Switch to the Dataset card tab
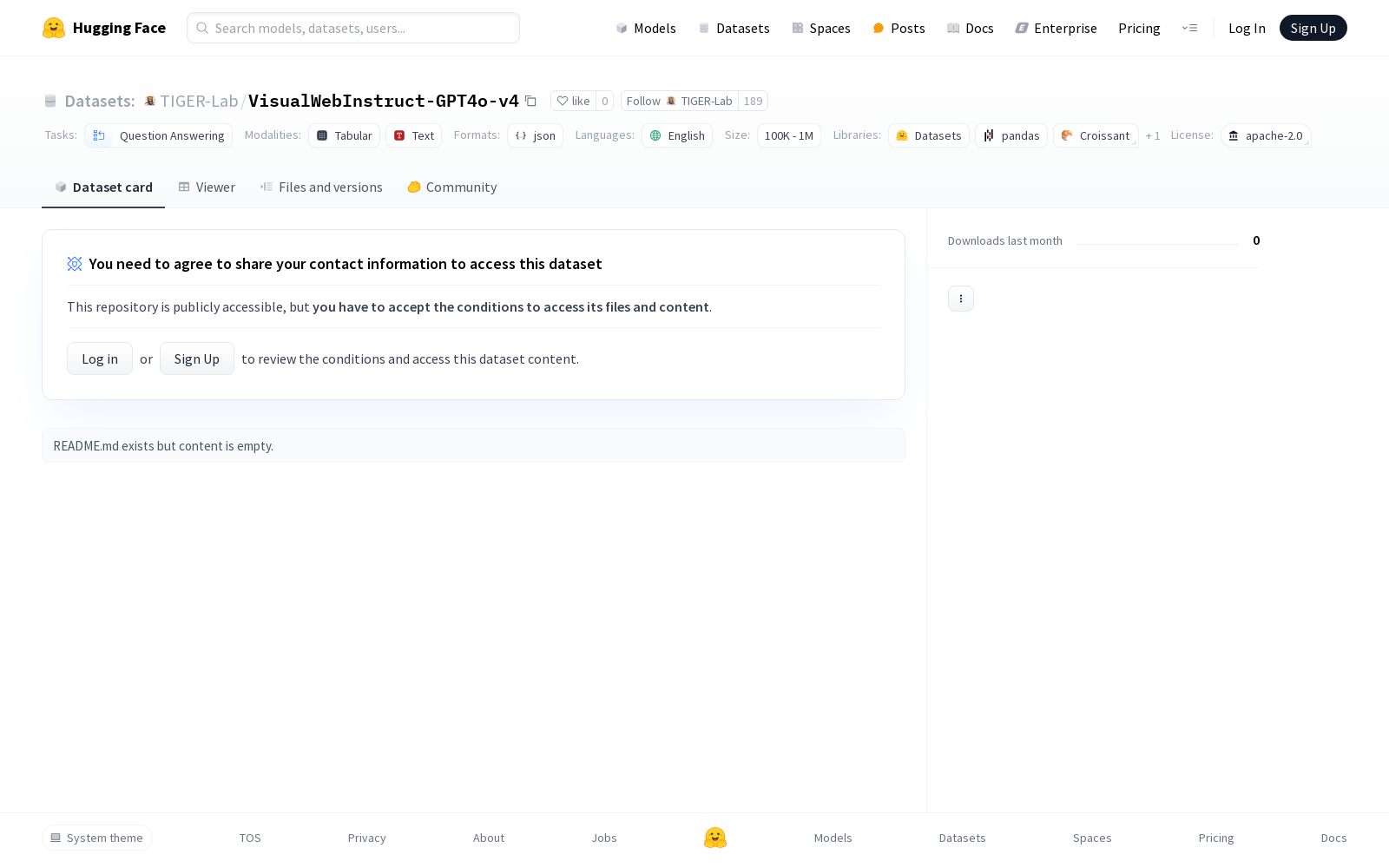This screenshot has height=868, width=1389. pos(103,187)
